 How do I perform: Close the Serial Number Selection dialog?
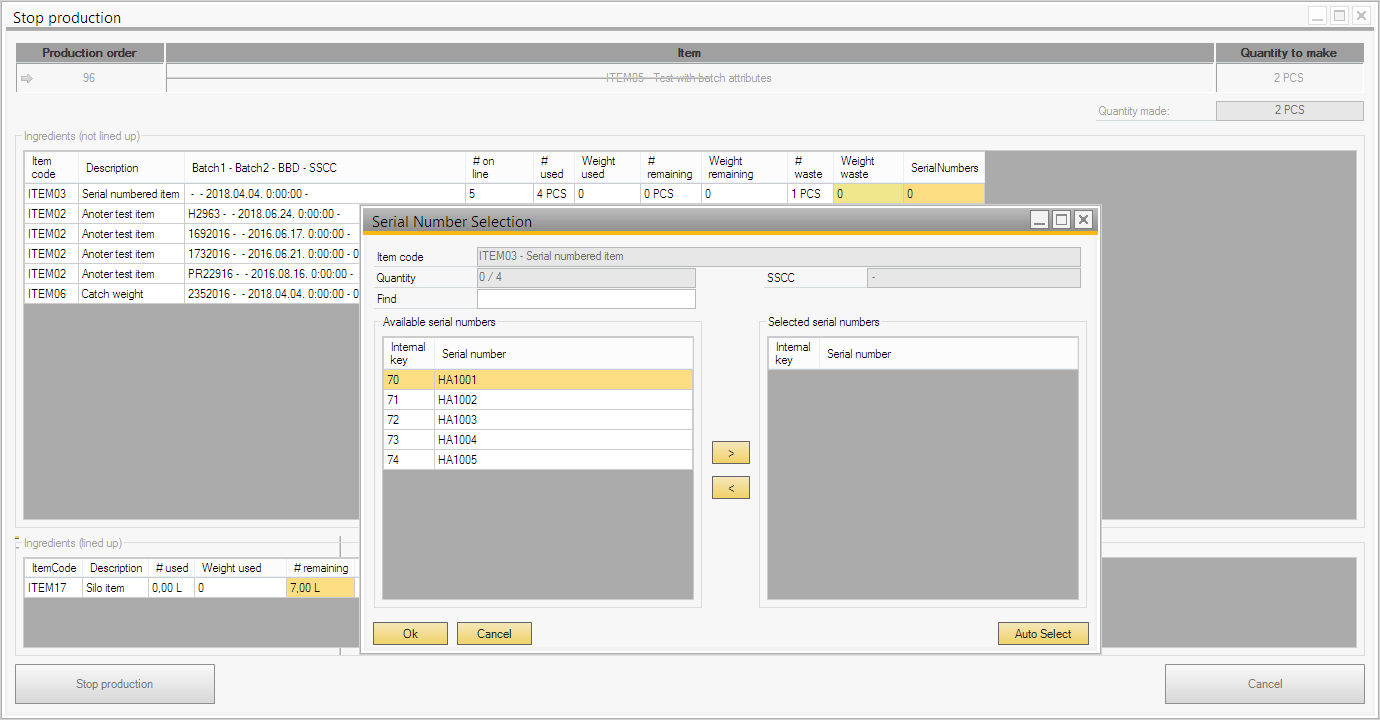click(1082, 220)
